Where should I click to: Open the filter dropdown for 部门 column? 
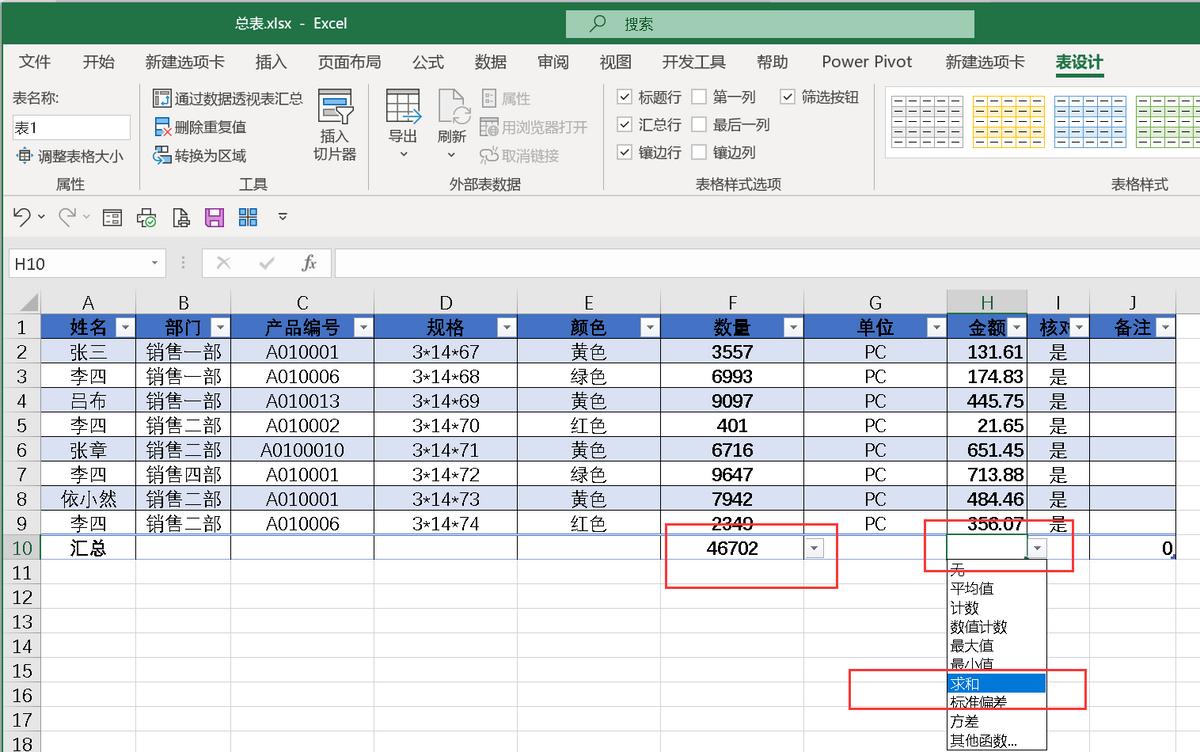click(220, 327)
